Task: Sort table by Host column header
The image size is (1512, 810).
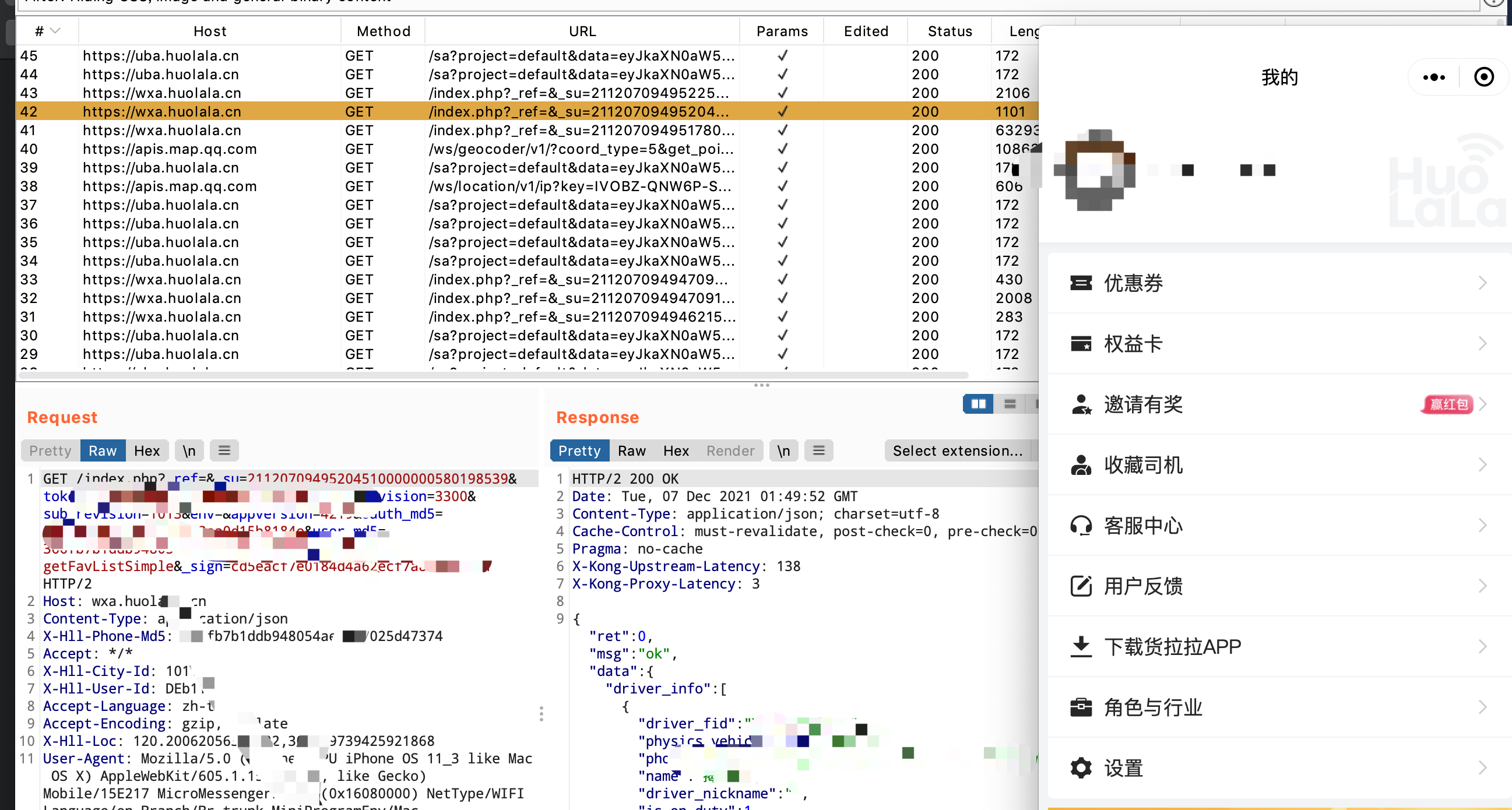Action: coord(210,31)
